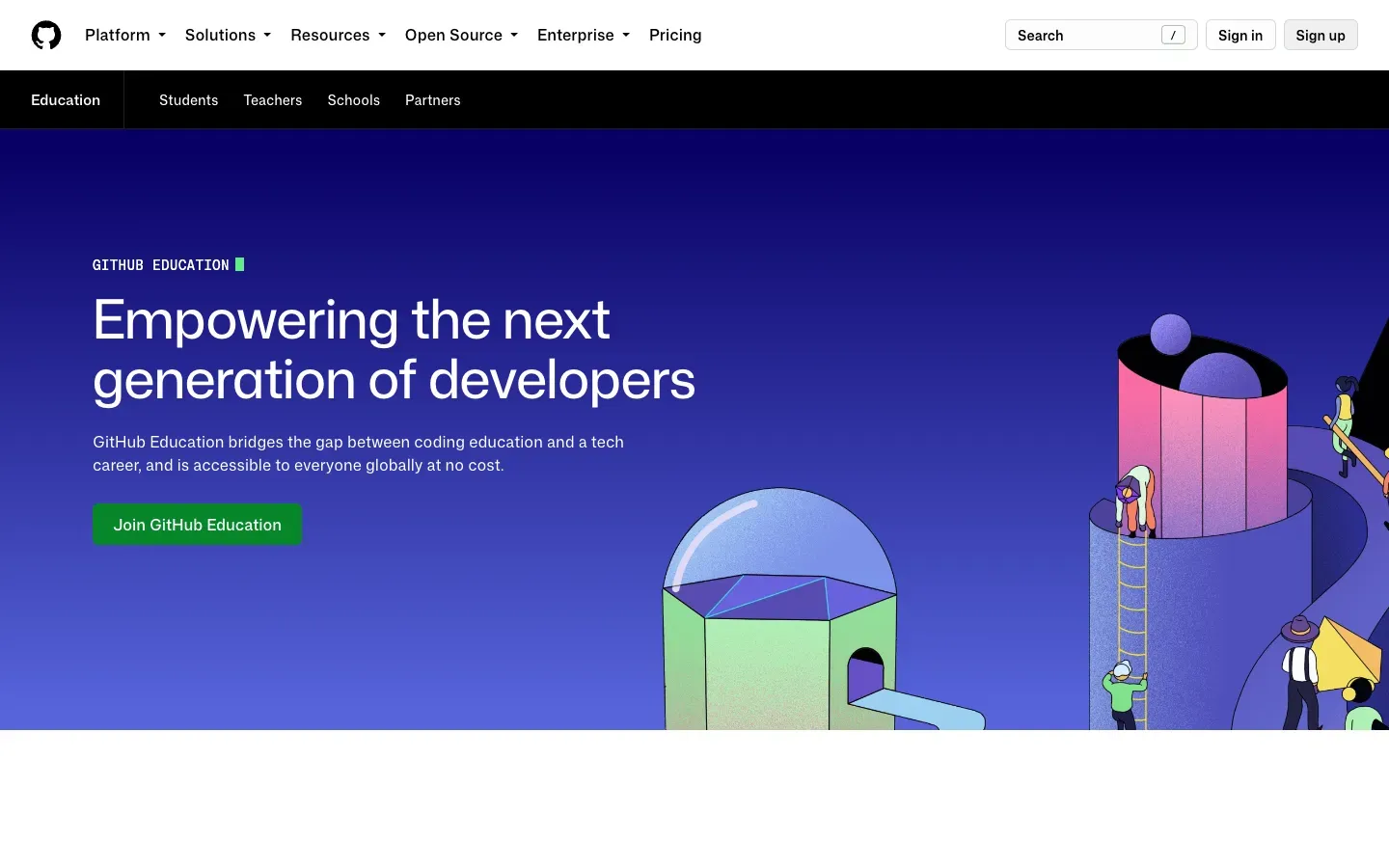
Task: Expand the Solutions dropdown menu
Action: [228, 35]
